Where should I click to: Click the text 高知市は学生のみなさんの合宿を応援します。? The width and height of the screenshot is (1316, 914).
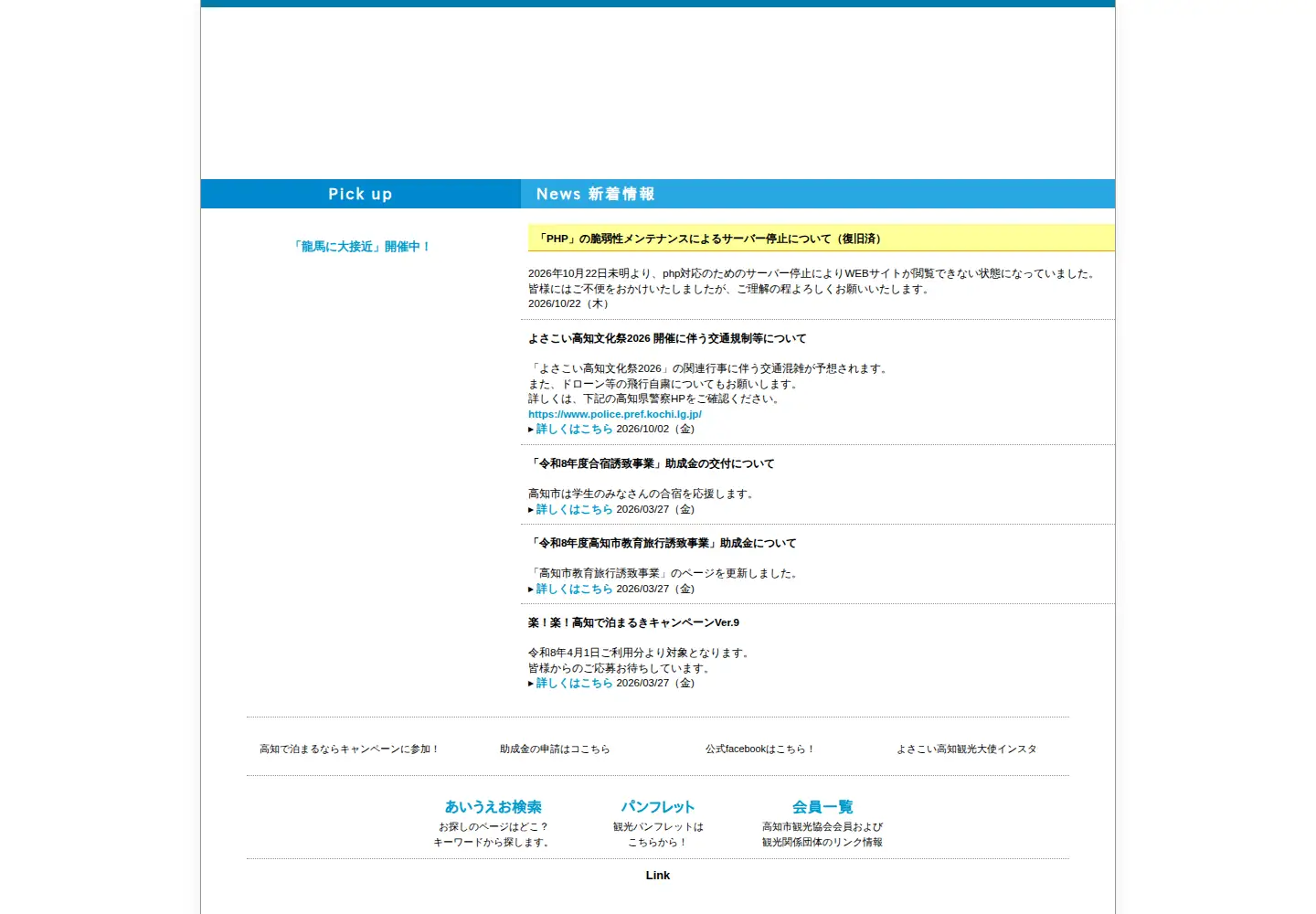[643, 494]
